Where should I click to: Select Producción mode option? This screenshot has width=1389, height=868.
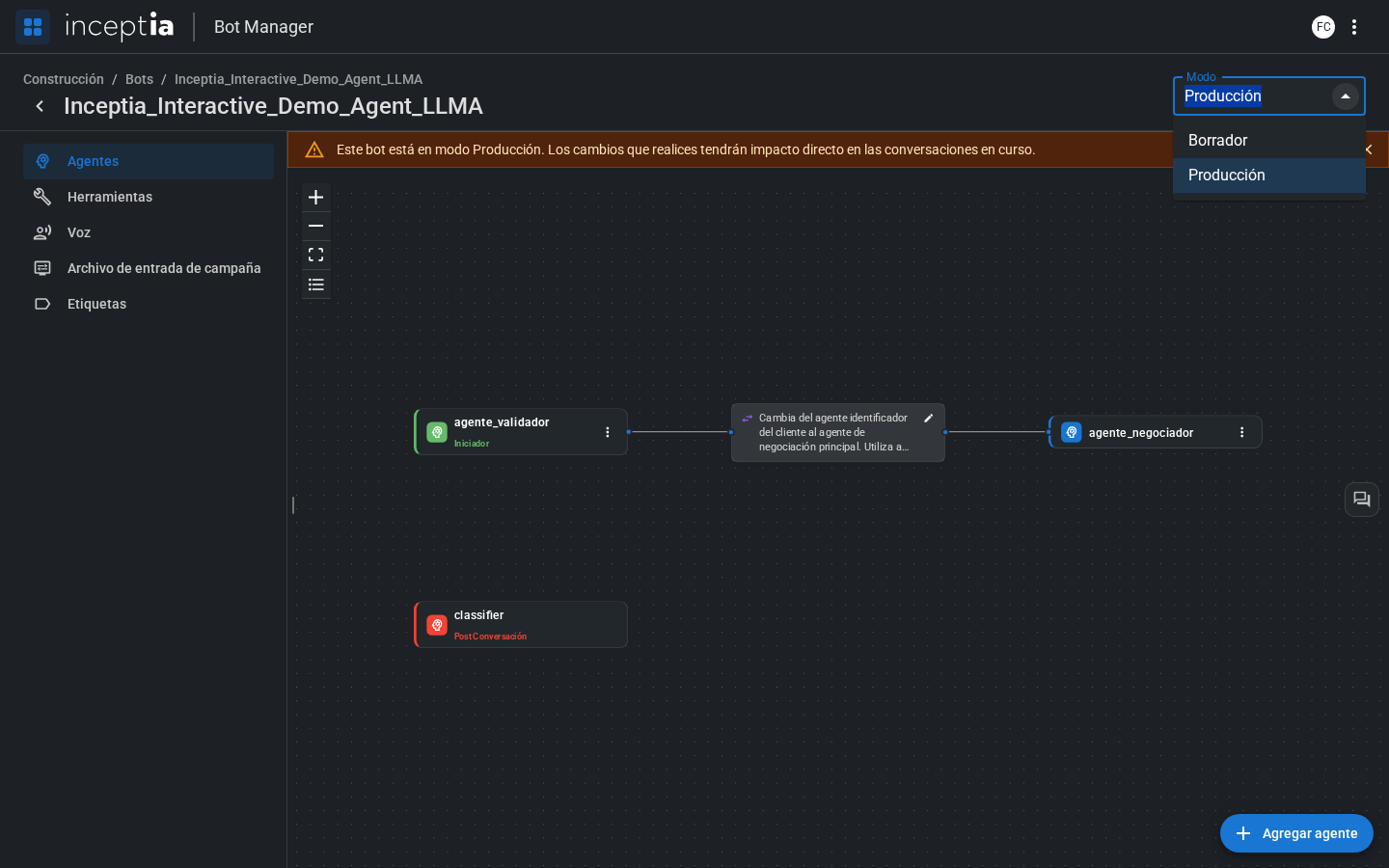(x=1269, y=176)
